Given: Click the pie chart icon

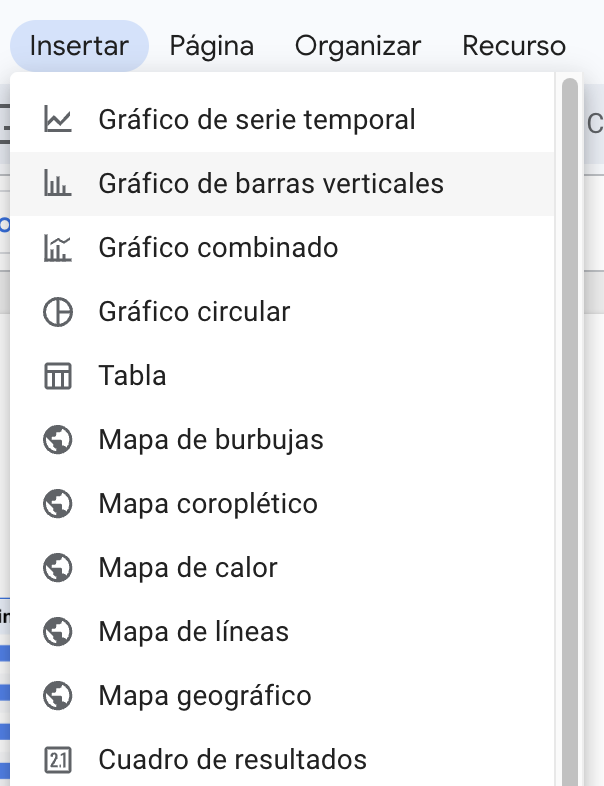Looking at the screenshot, I should tap(58, 312).
